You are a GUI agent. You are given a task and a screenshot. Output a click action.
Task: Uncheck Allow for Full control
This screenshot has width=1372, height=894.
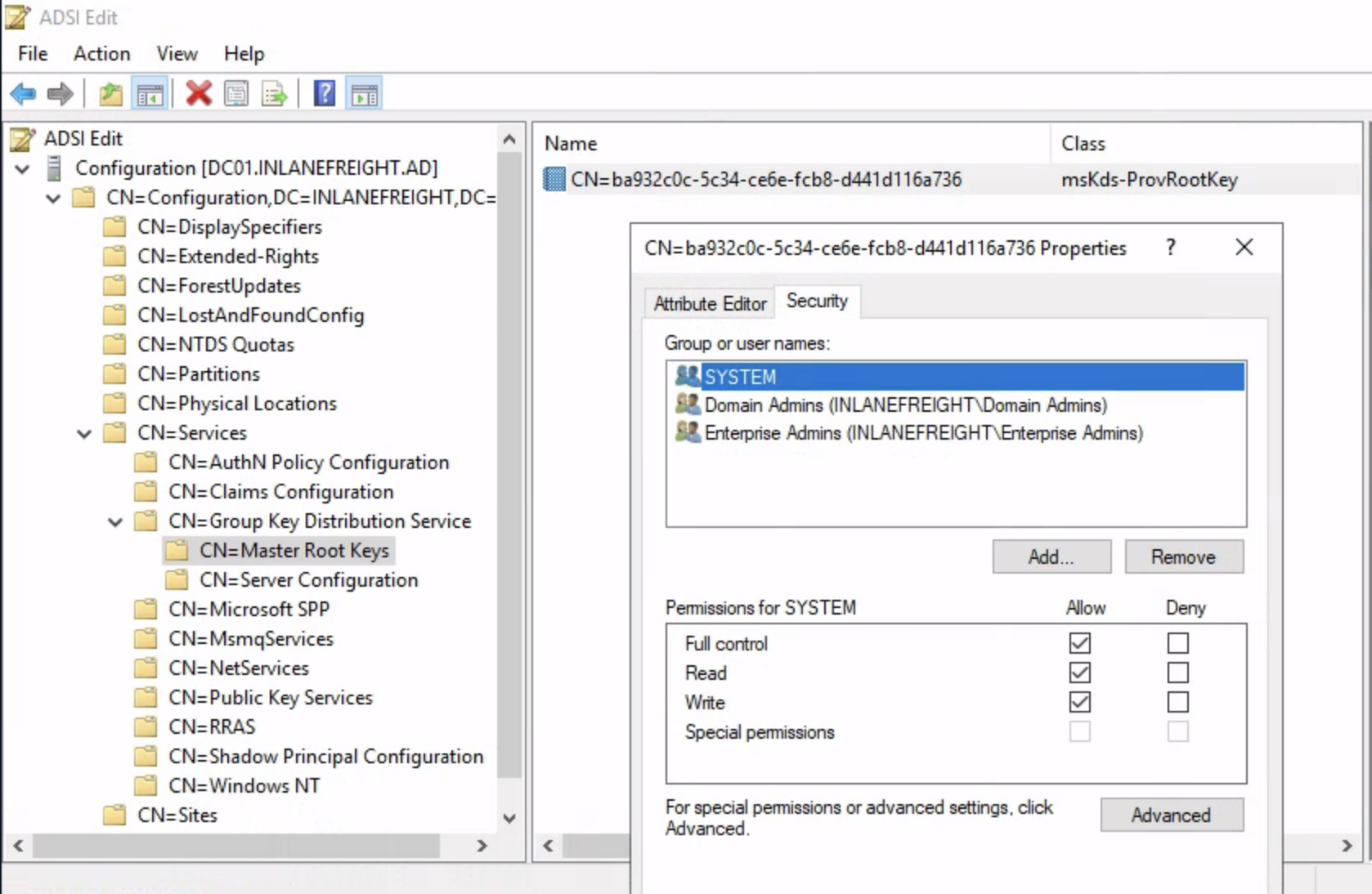pyautogui.click(x=1079, y=643)
